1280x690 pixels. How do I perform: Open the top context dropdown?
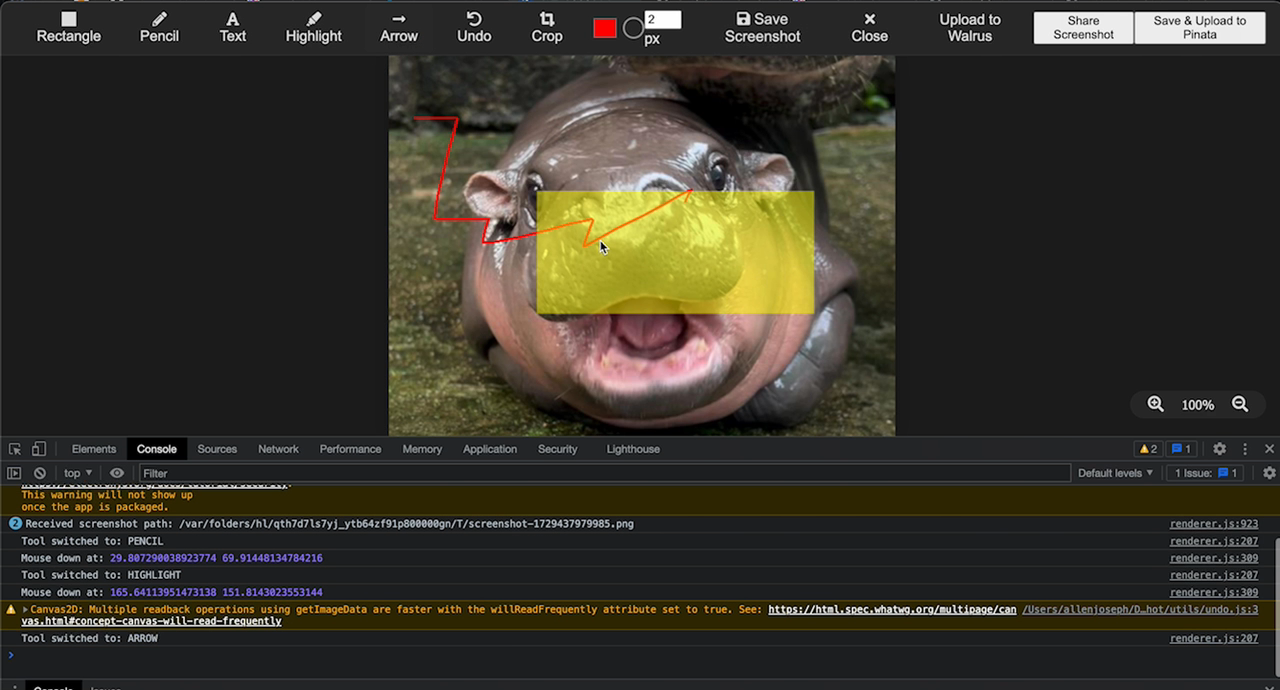point(78,473)
